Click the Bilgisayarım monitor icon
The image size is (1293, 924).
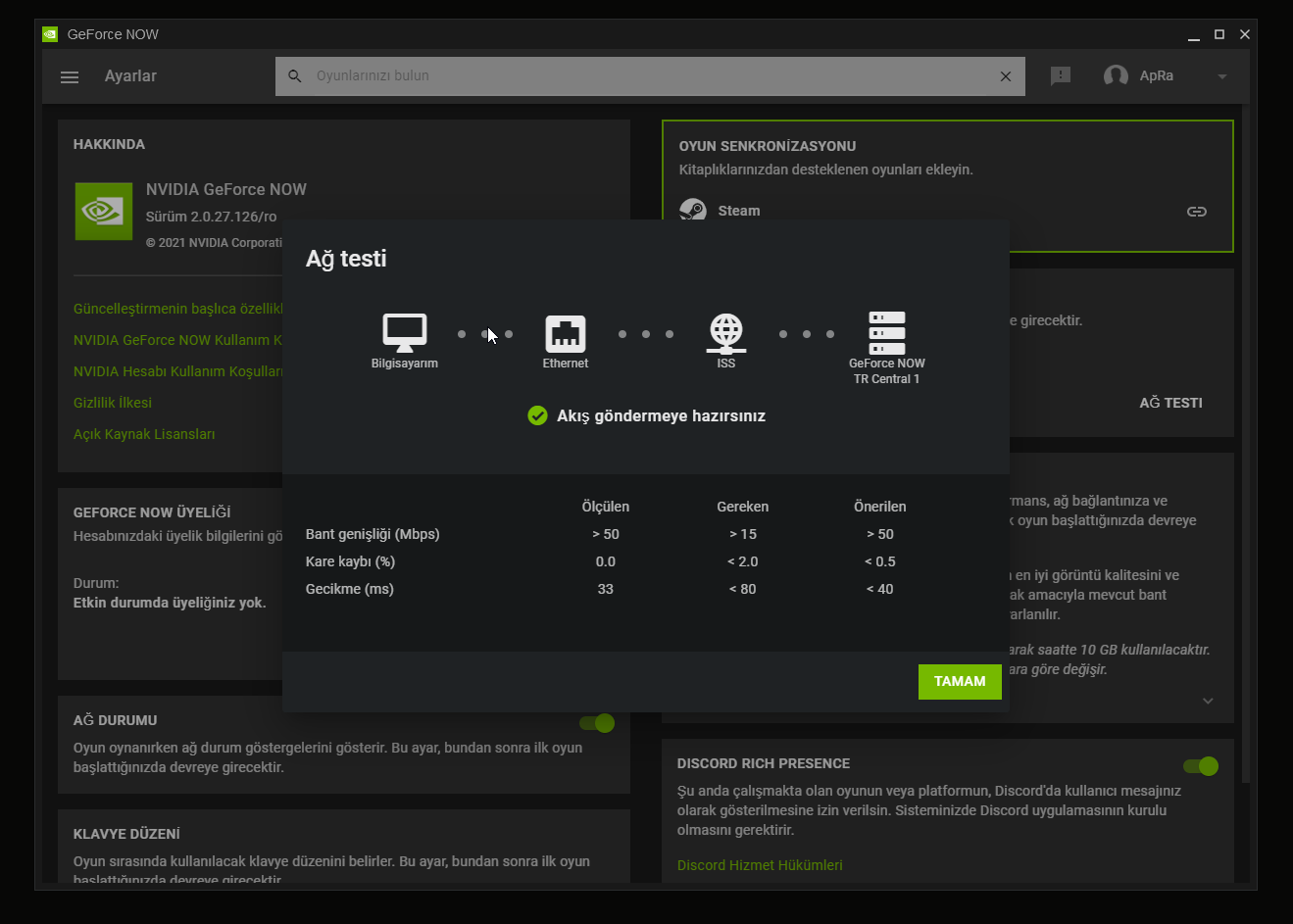pyautogui.click(x=405, y=332)
